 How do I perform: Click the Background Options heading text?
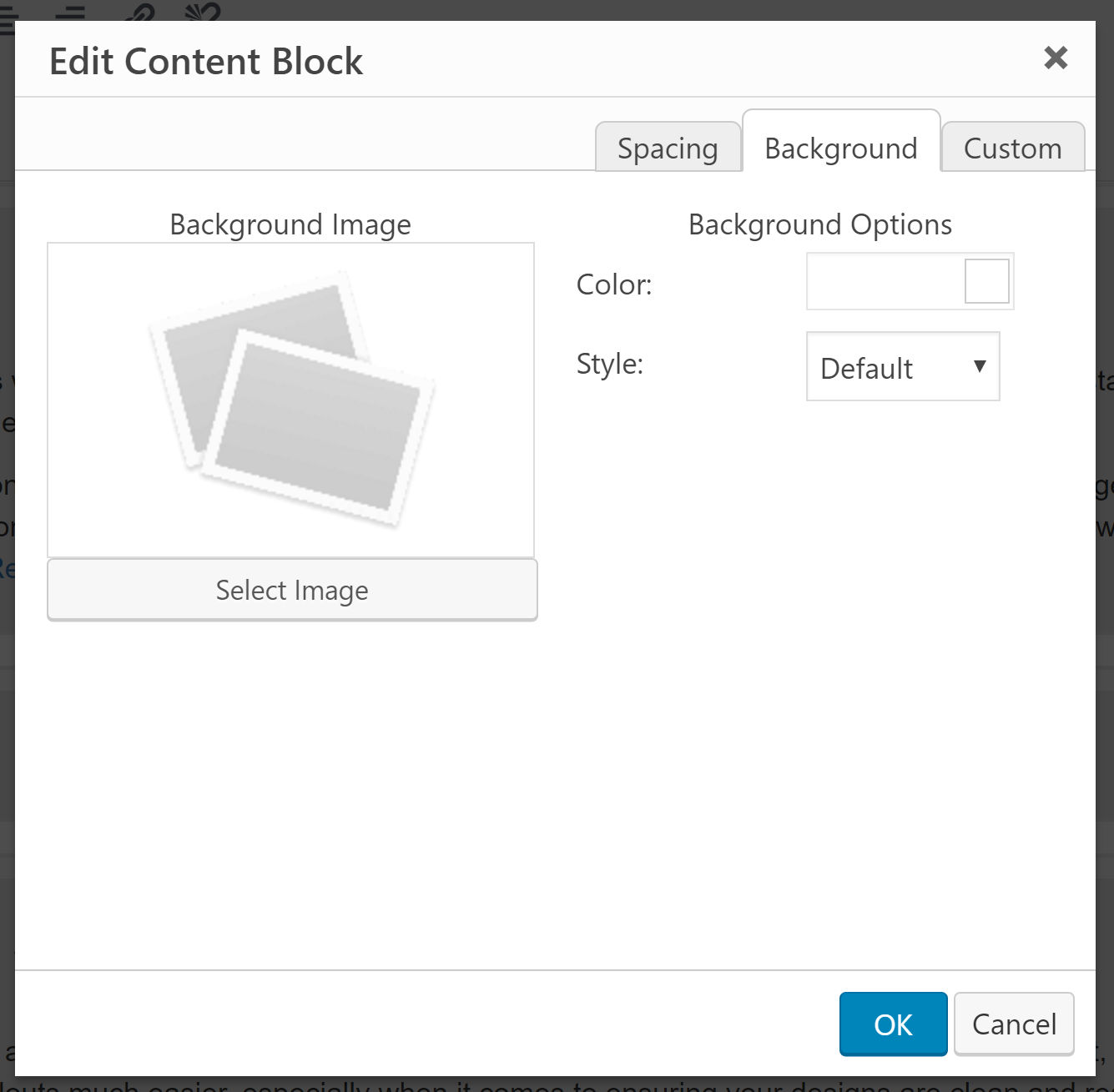[820, 224]
